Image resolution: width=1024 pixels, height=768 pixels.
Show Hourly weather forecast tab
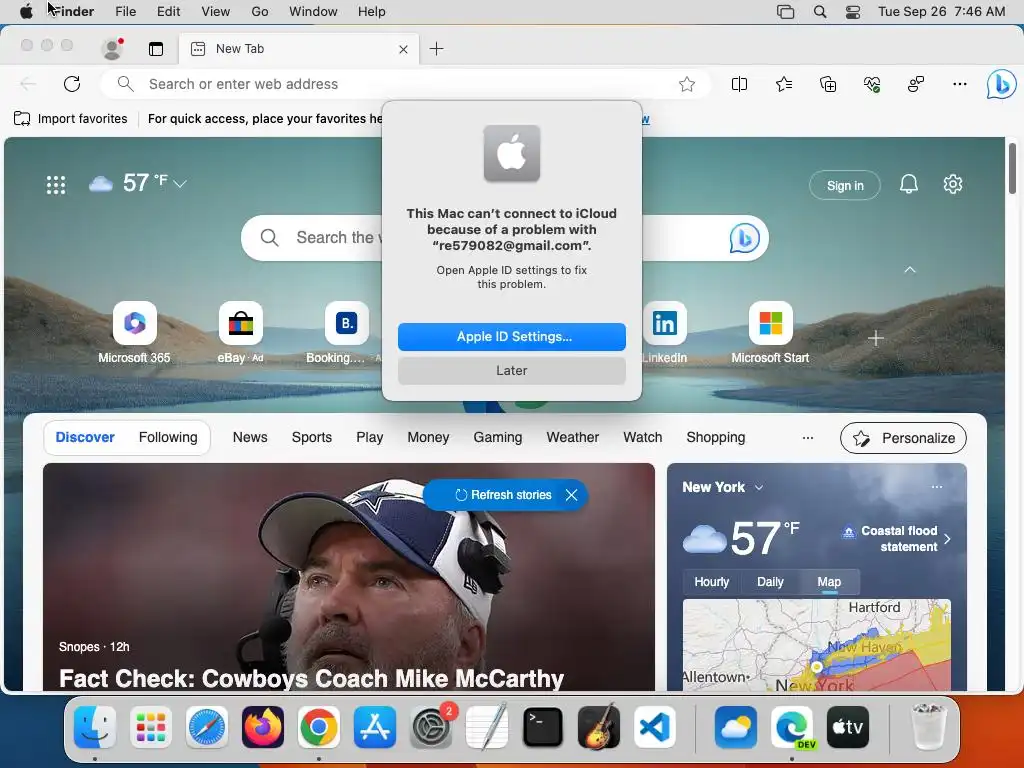pyautogui.click(x=711, y=582)
